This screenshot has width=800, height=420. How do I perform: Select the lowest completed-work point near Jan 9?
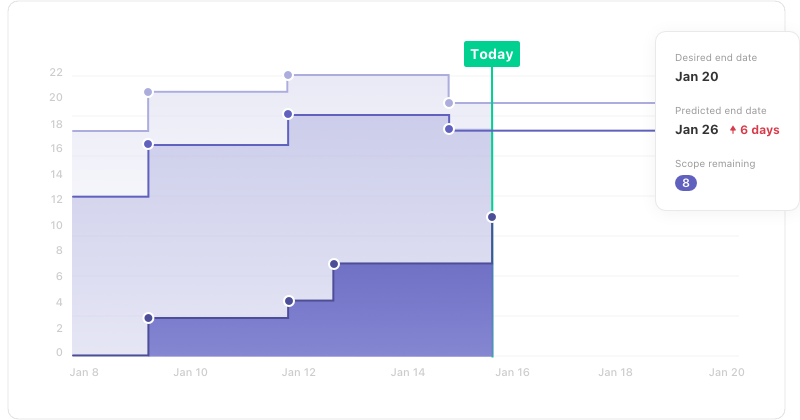coord(148,318)
